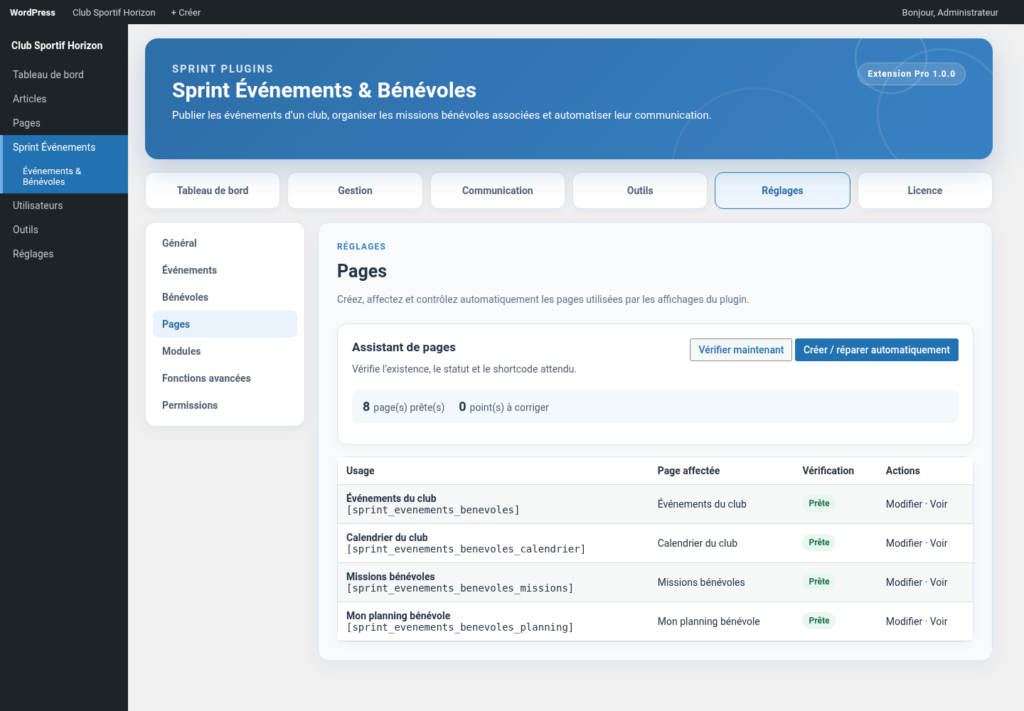Open Modules settings section

click(x=225, y=351)
